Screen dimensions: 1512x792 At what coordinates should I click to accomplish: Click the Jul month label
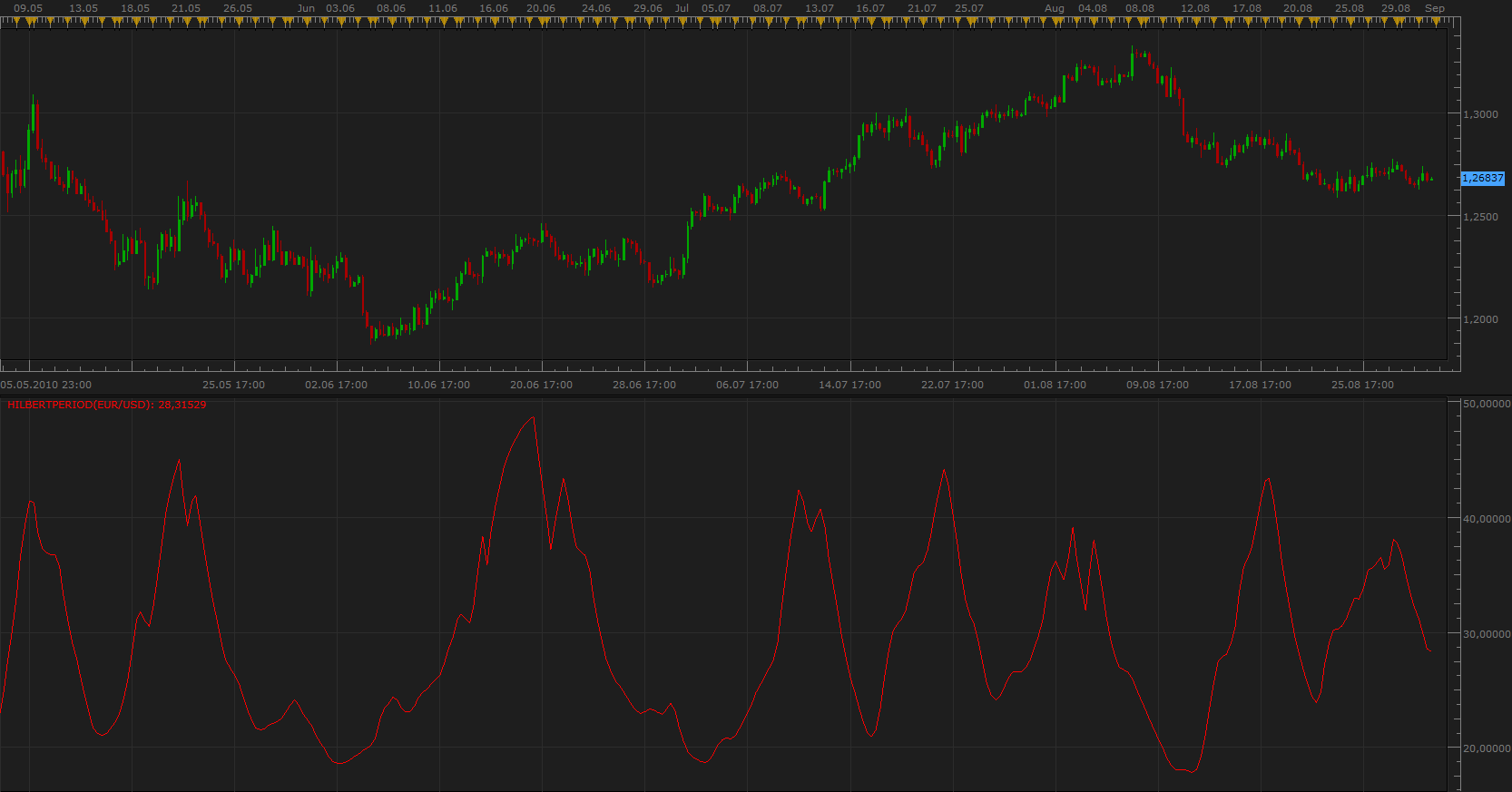click(x=682, y=8)
